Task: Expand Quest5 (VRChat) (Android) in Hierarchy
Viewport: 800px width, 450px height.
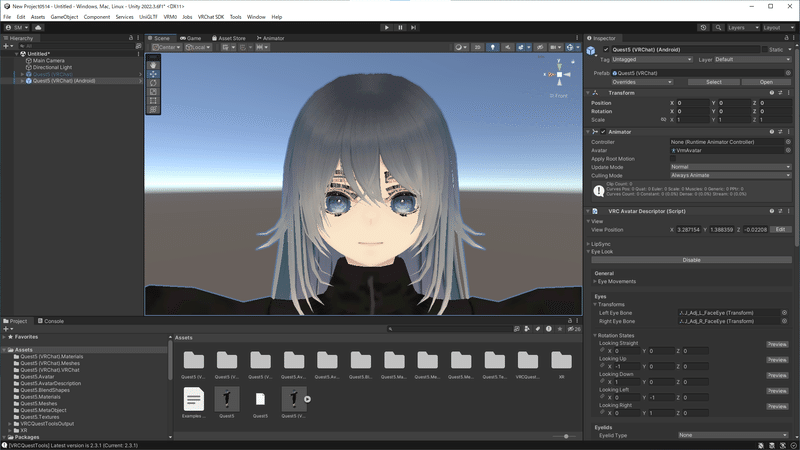Action: pyautogui.click(x=22, y=81)
